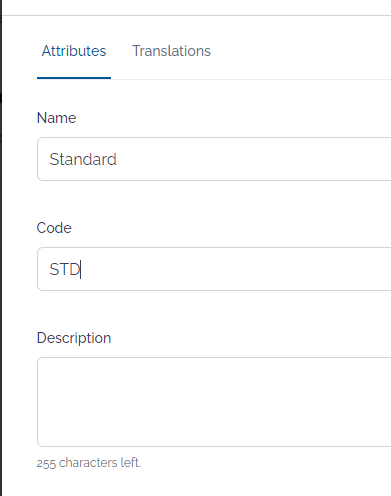Click the bottom area of Description box

pyautogui.click(x=214, y=433)
